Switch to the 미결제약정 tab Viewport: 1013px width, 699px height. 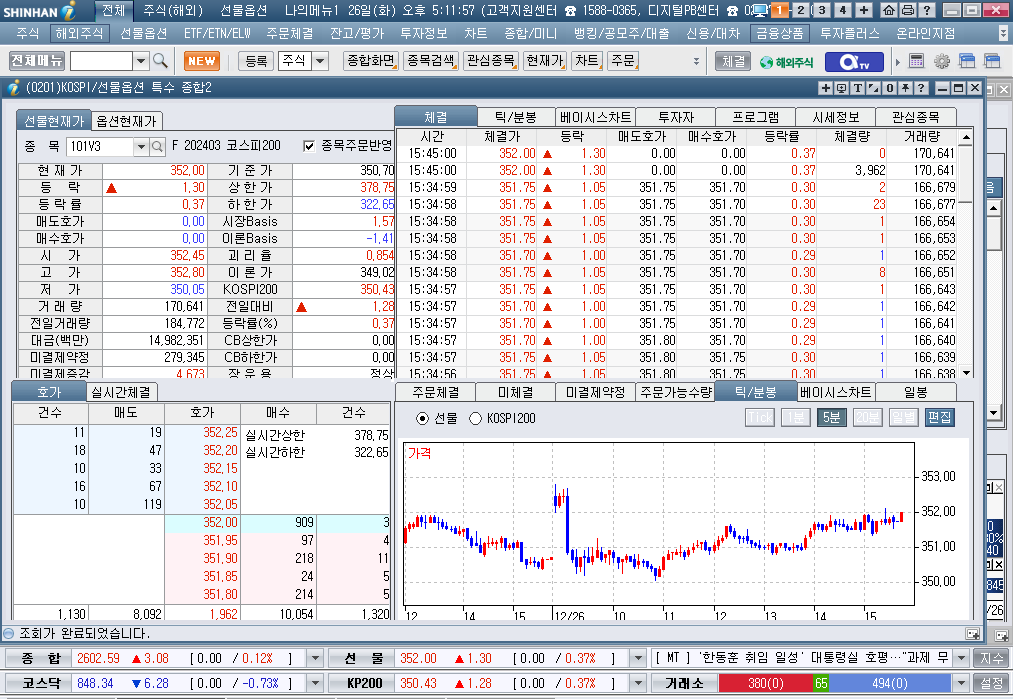pyautogui.click(x=595, y=392)
